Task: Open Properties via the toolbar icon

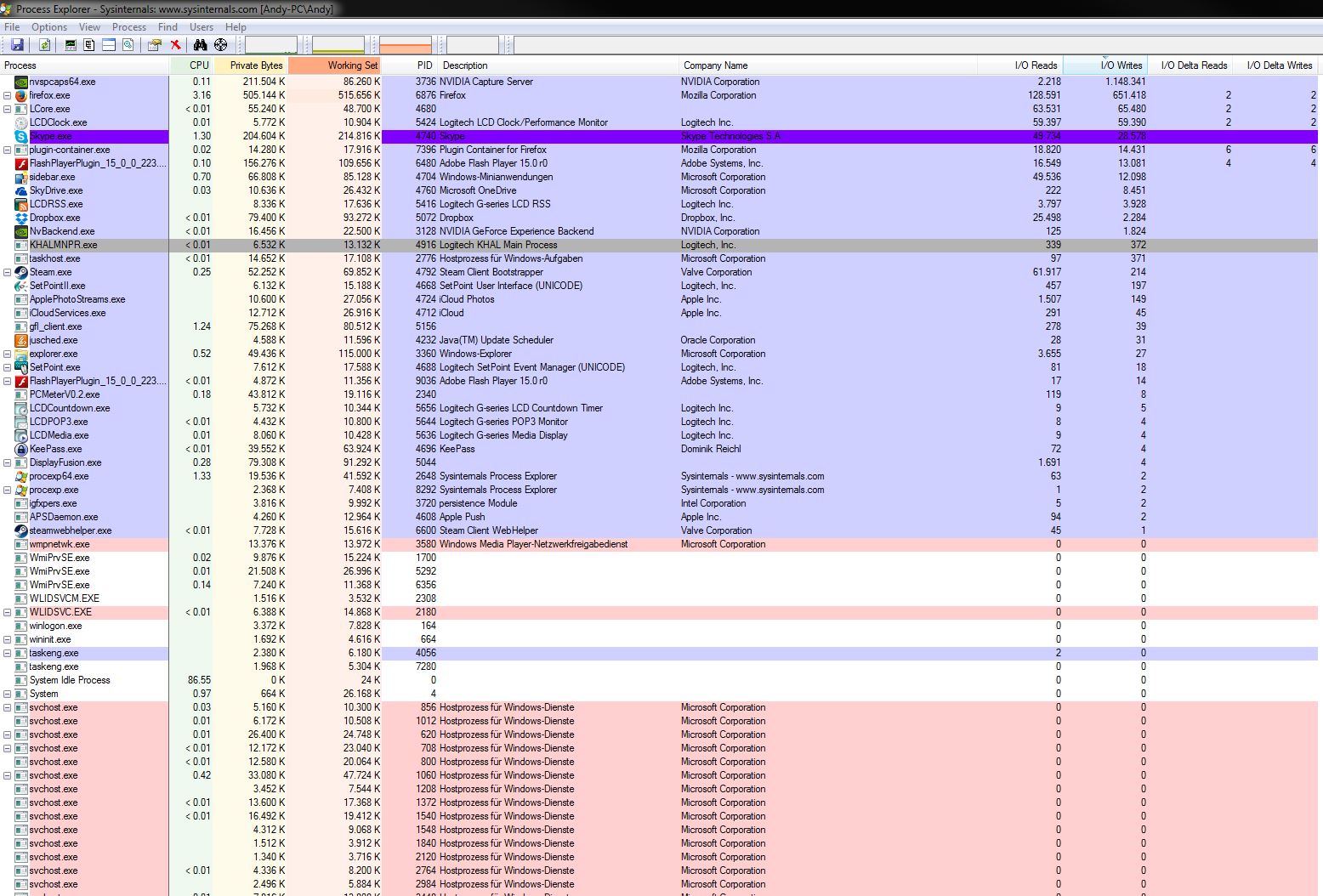Action: click(x=155, y=45)
